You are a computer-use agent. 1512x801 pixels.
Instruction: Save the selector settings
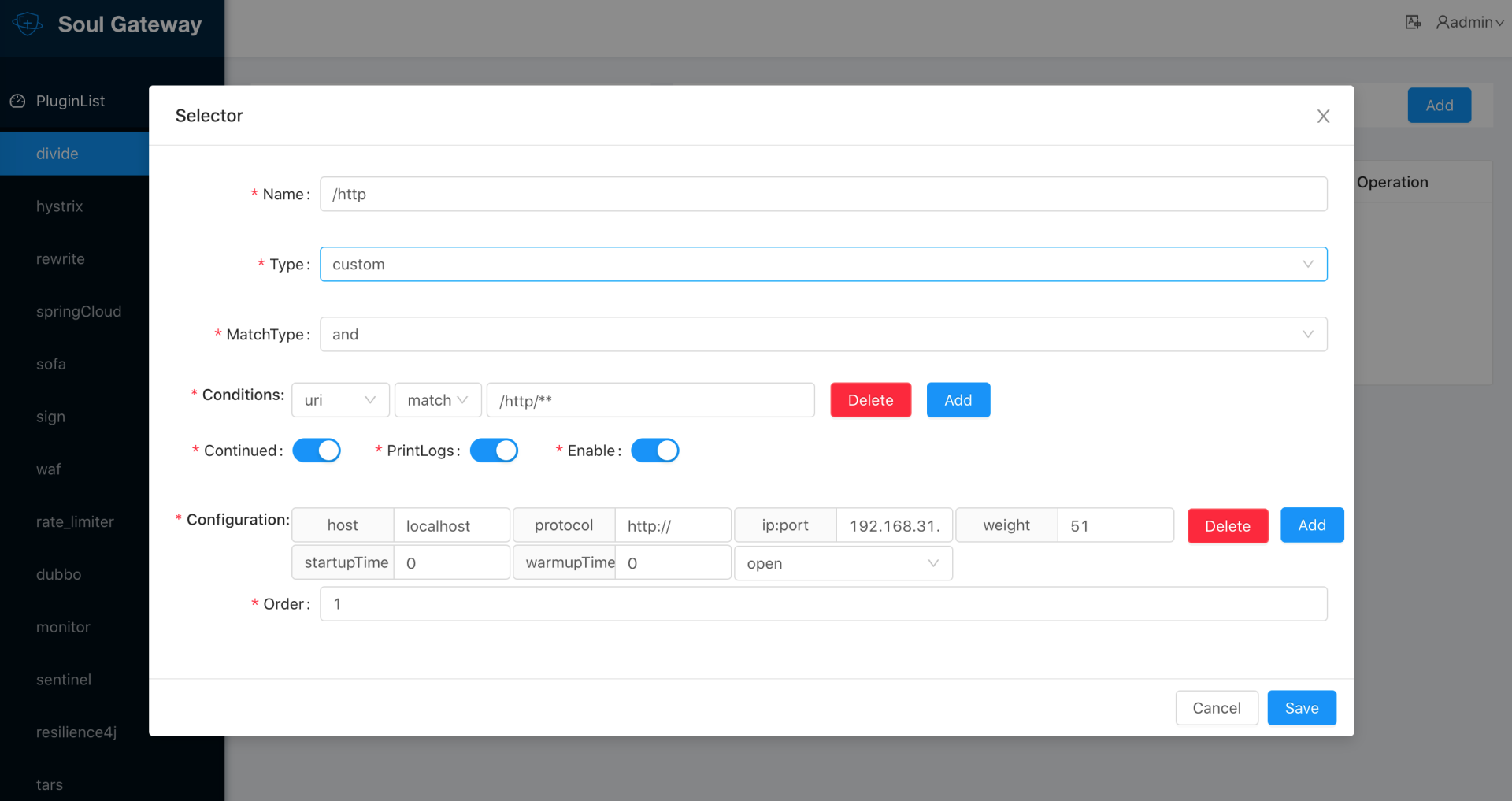tap(1301, 708)
